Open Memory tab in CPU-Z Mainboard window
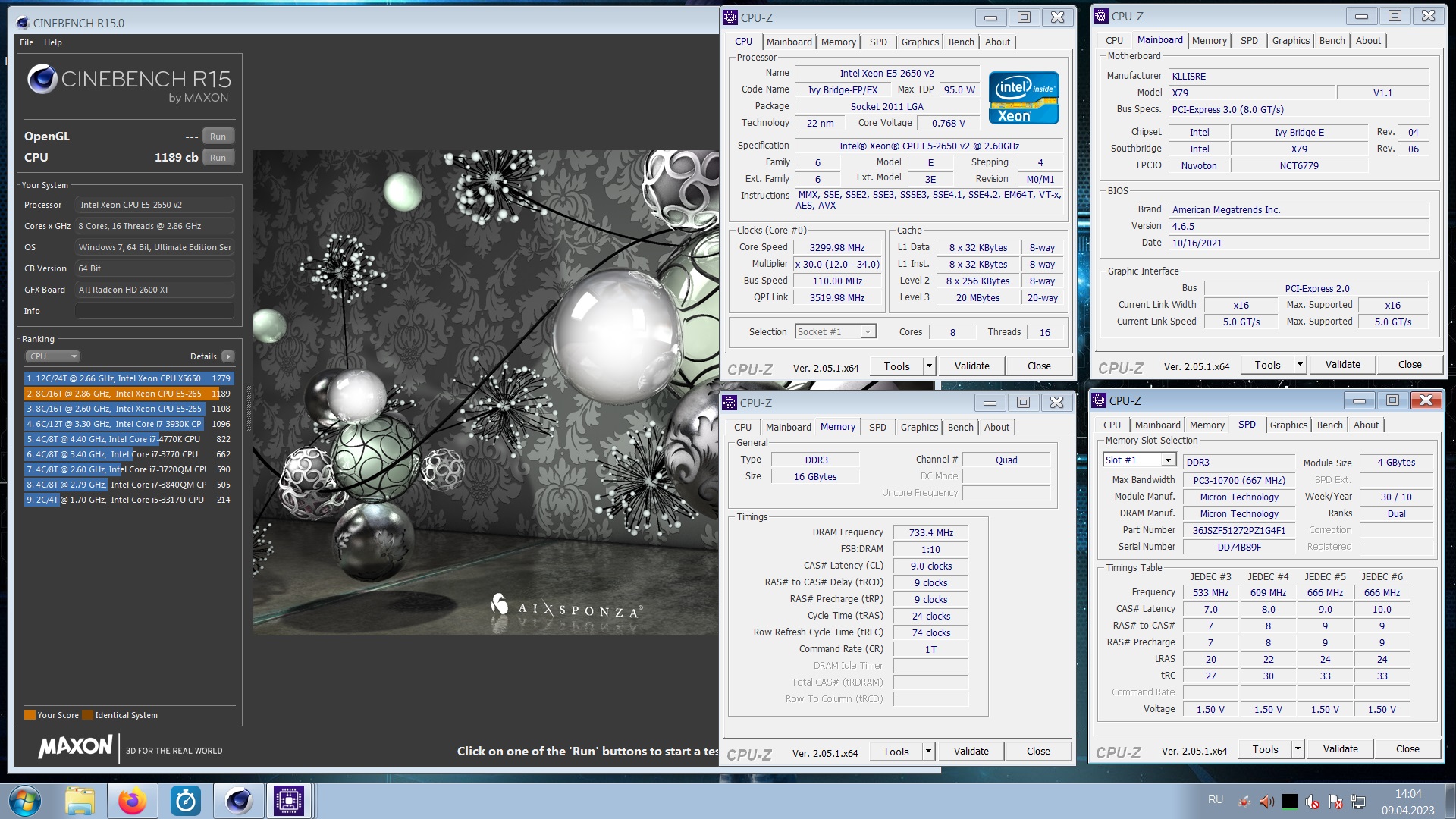 [1209, 41]
